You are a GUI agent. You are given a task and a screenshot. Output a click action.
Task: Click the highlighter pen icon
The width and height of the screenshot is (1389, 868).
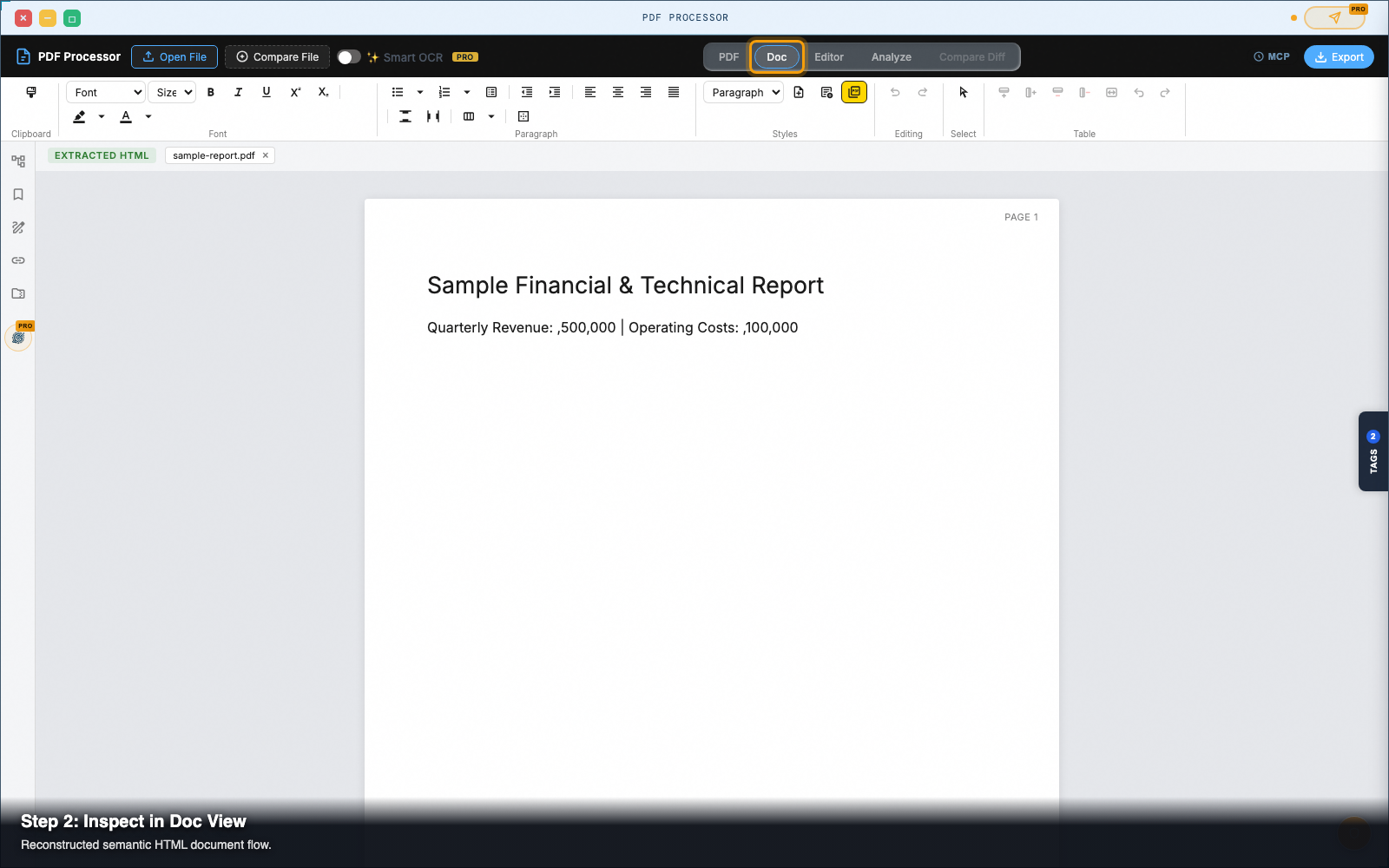80,116
